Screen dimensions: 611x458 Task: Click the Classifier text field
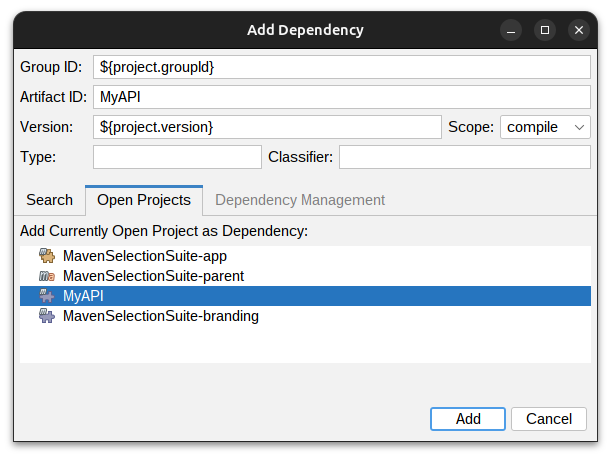click(465, 157)
